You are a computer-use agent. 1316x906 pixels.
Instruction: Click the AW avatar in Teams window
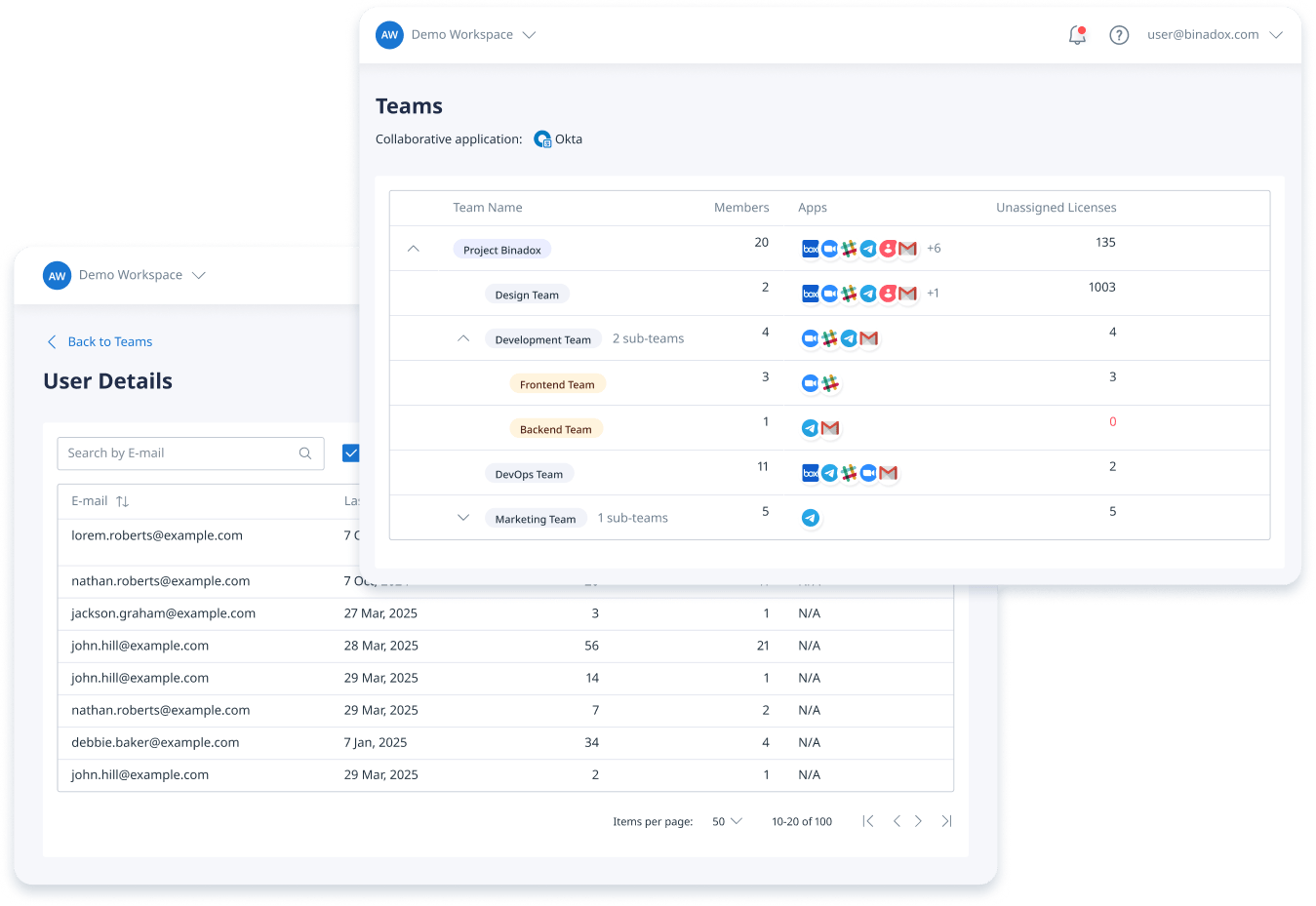tap(389, 35)
